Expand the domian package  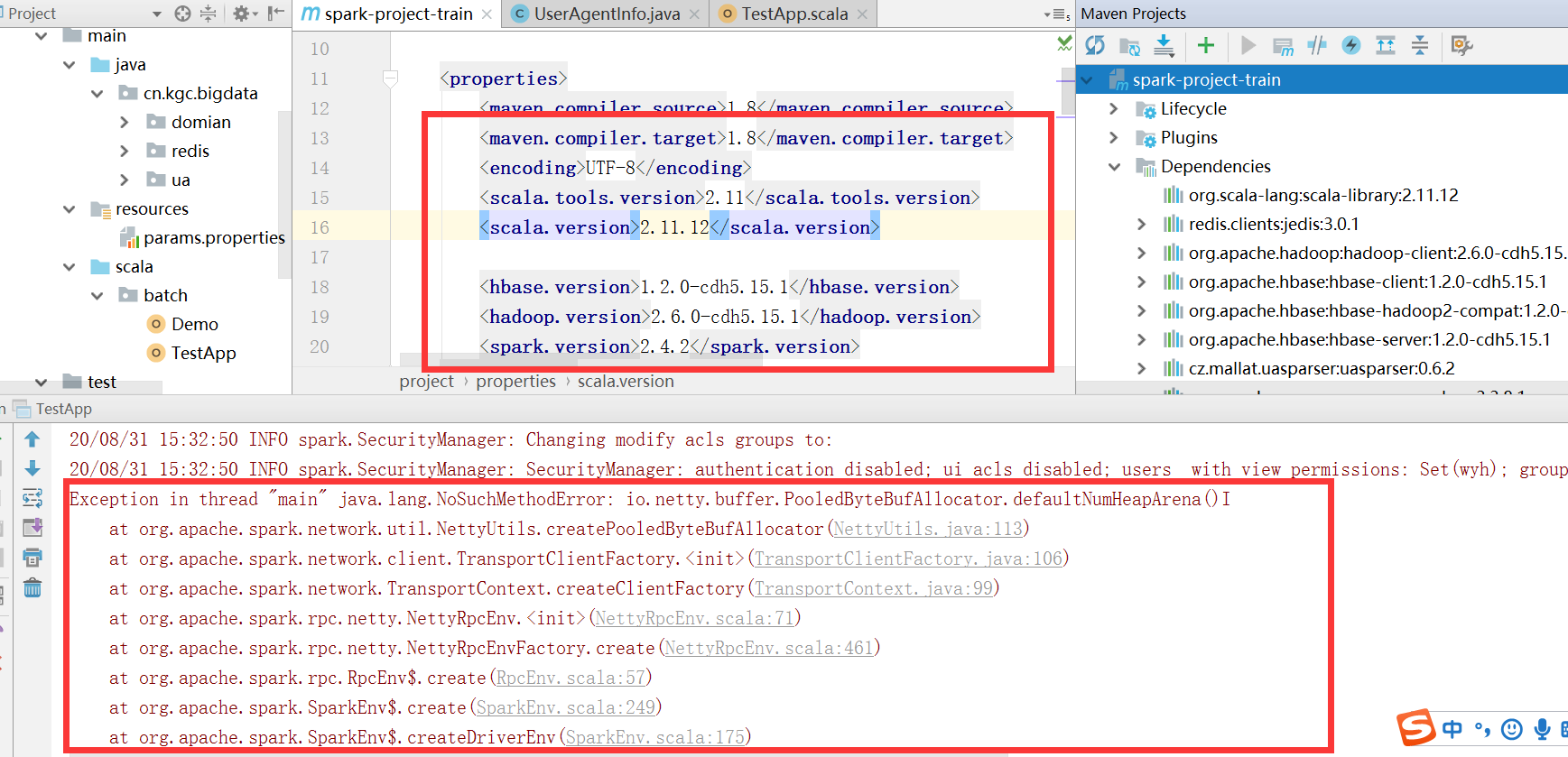tap(125, 123)
